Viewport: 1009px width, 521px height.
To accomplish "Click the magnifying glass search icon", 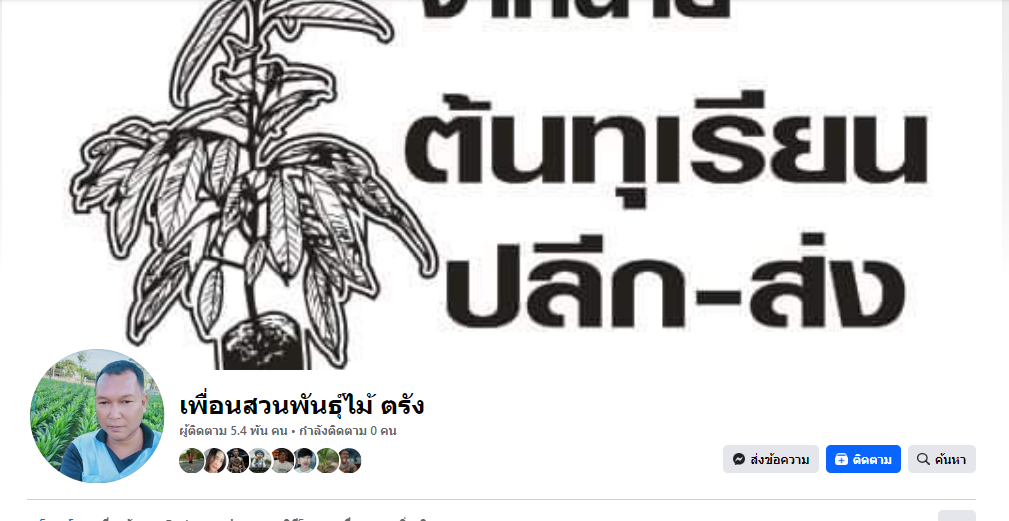I will tap(923, 459).
